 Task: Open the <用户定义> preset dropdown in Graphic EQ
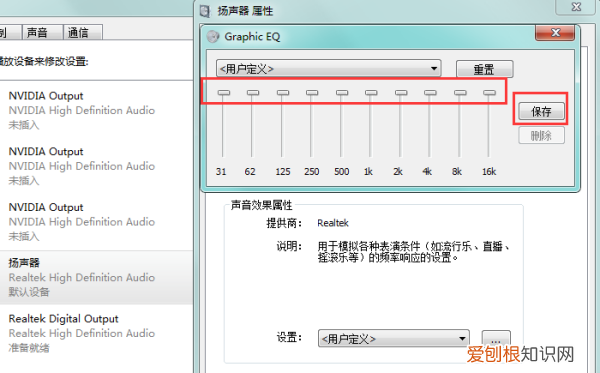[329, 69]
